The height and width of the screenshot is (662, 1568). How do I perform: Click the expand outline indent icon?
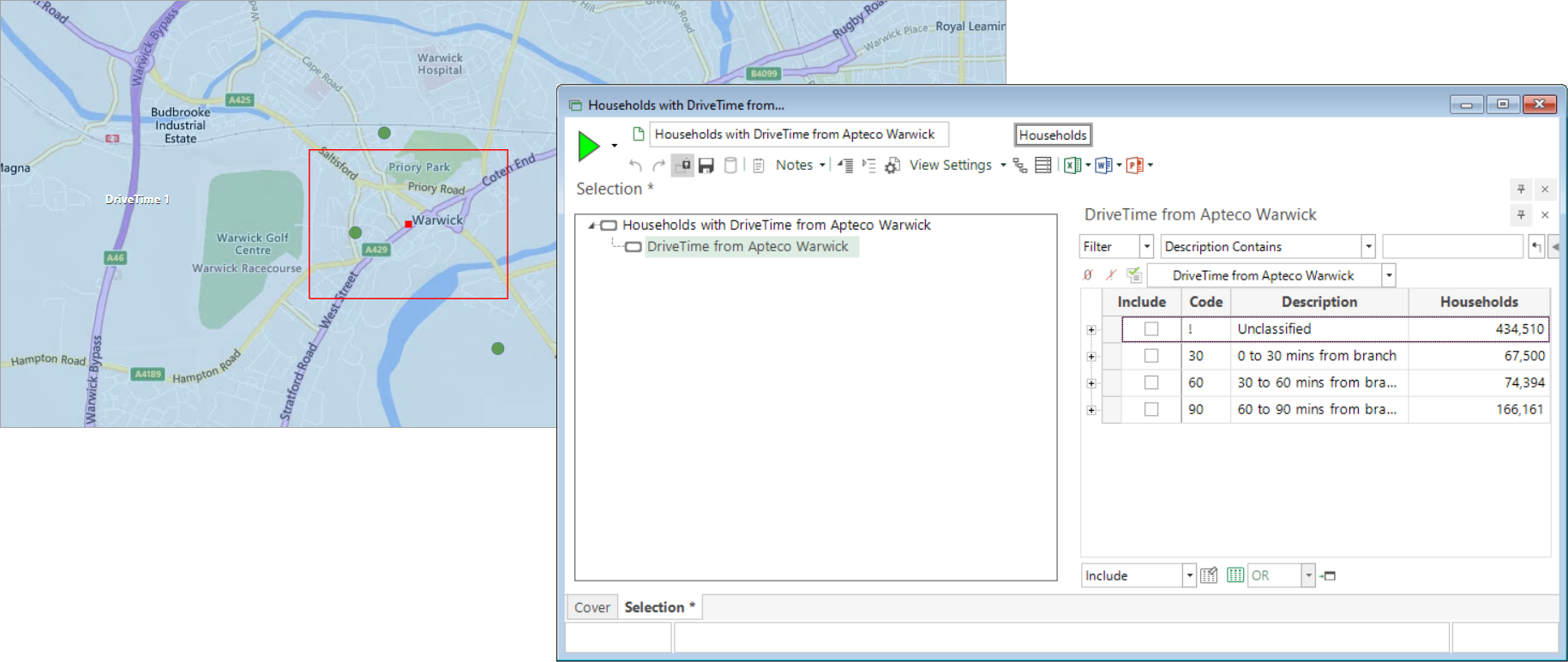(868, 165)
